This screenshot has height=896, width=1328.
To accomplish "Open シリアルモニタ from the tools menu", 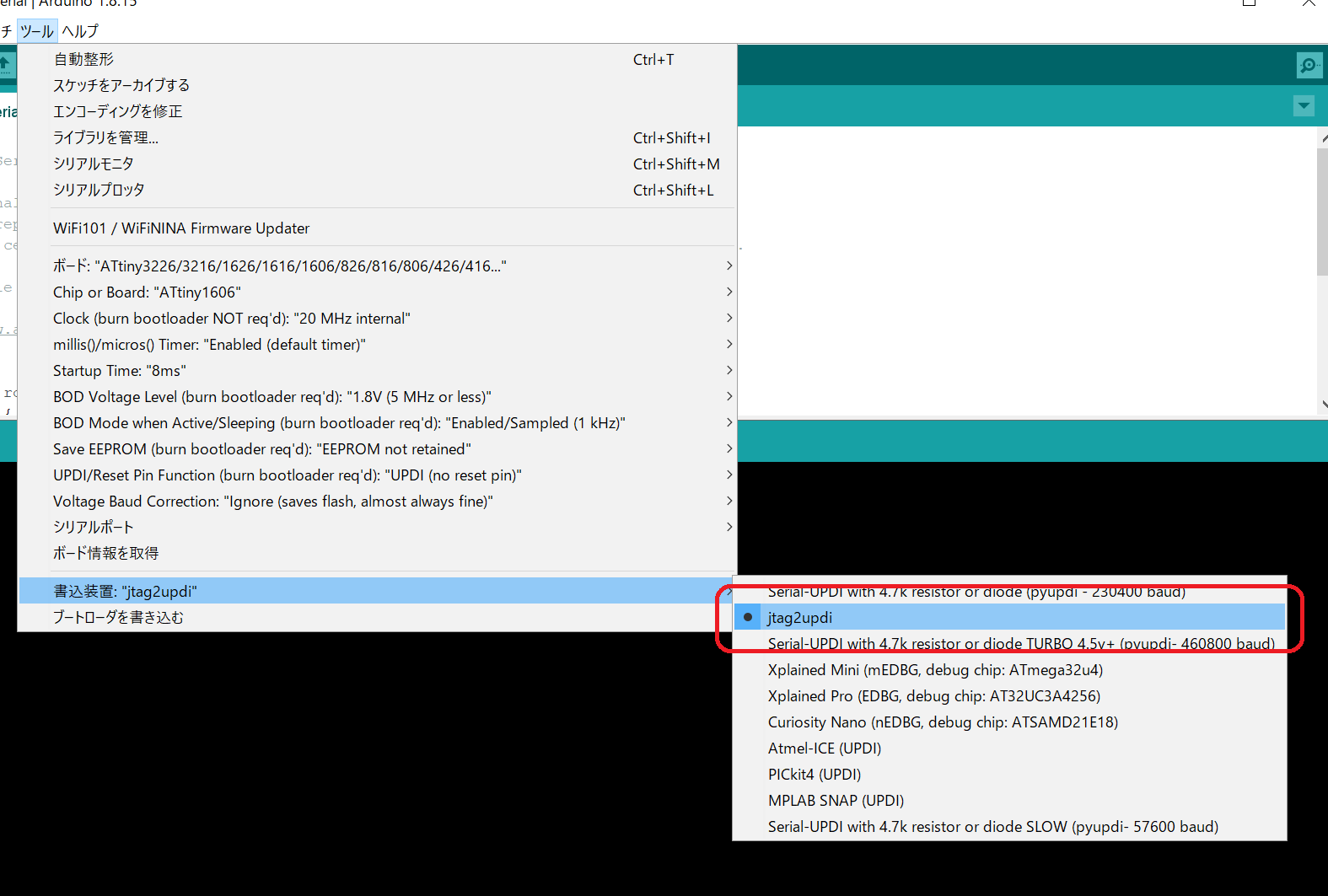I will 93,164.
